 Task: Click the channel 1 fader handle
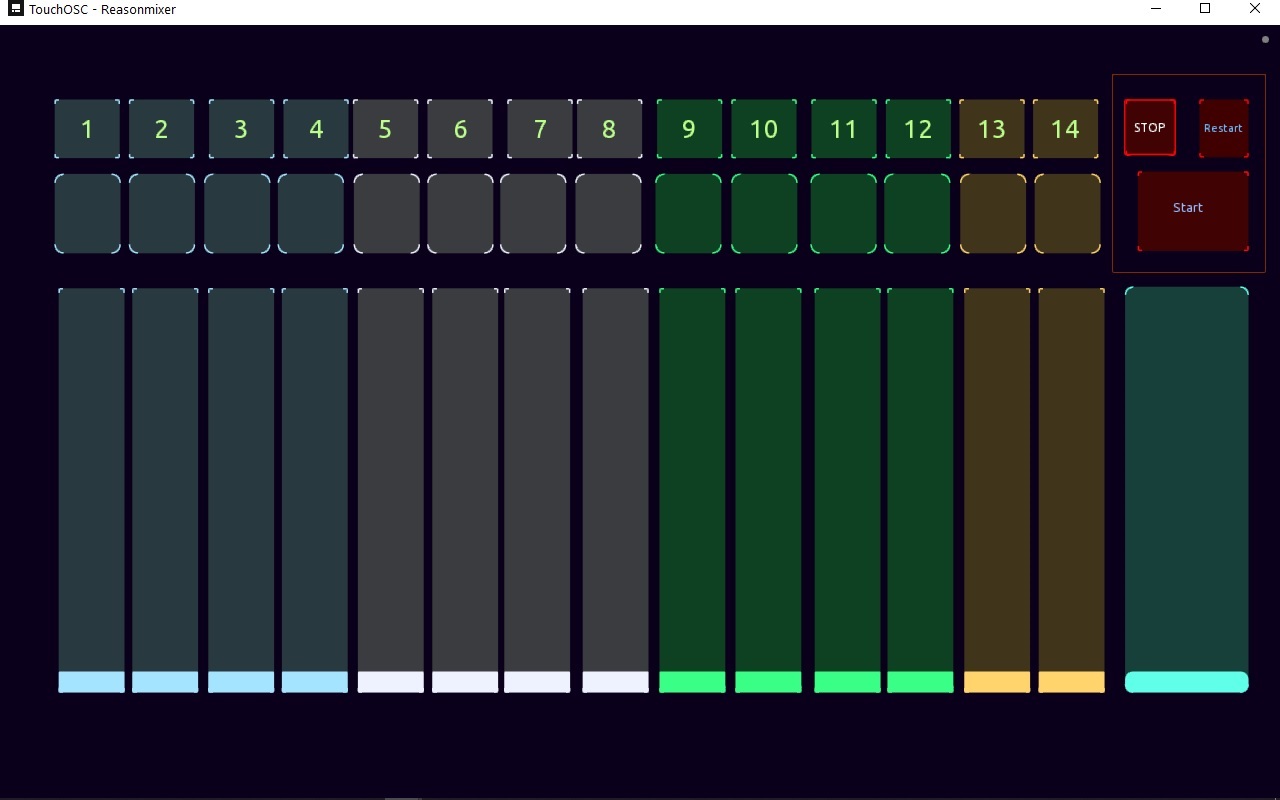point(91,682)
